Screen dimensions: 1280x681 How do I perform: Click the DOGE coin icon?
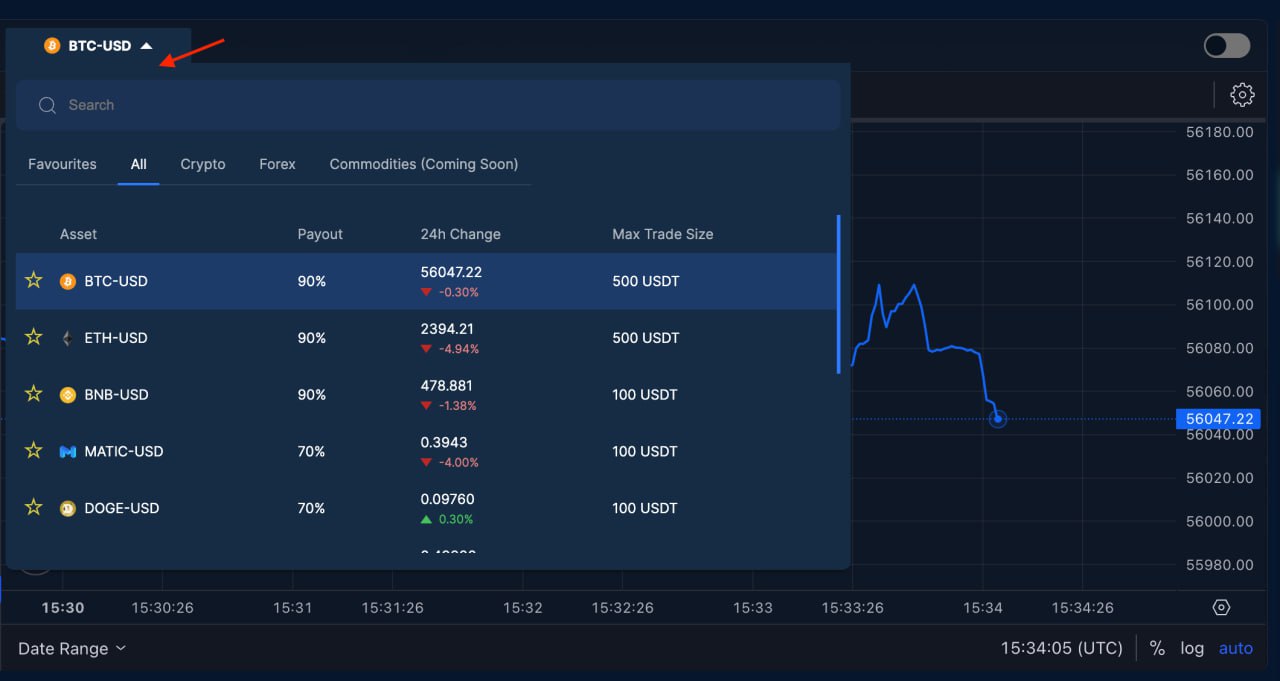(67, 508)
